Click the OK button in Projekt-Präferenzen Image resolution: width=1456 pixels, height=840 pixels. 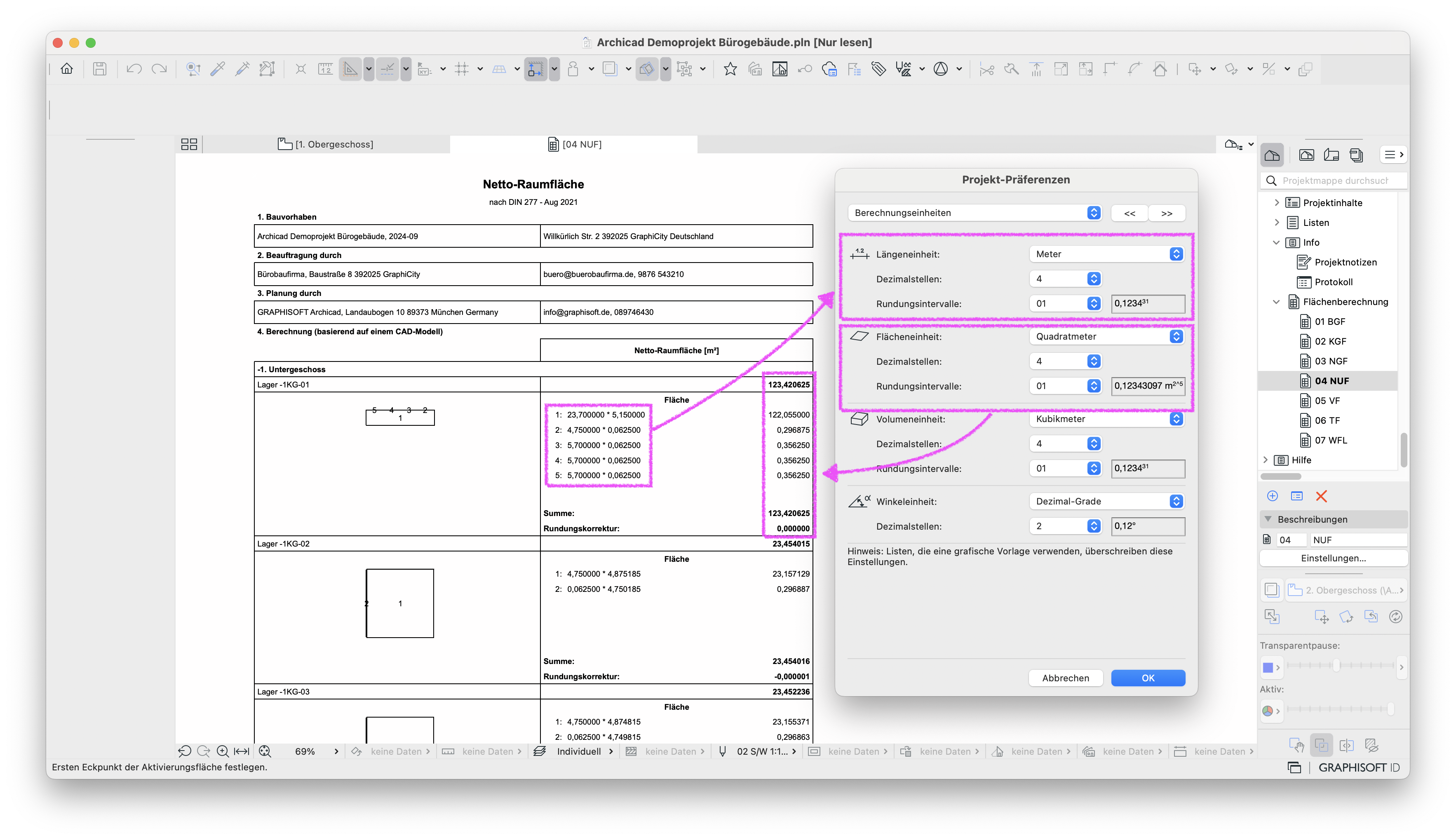pyautogui.click(x=1148, y=678)
